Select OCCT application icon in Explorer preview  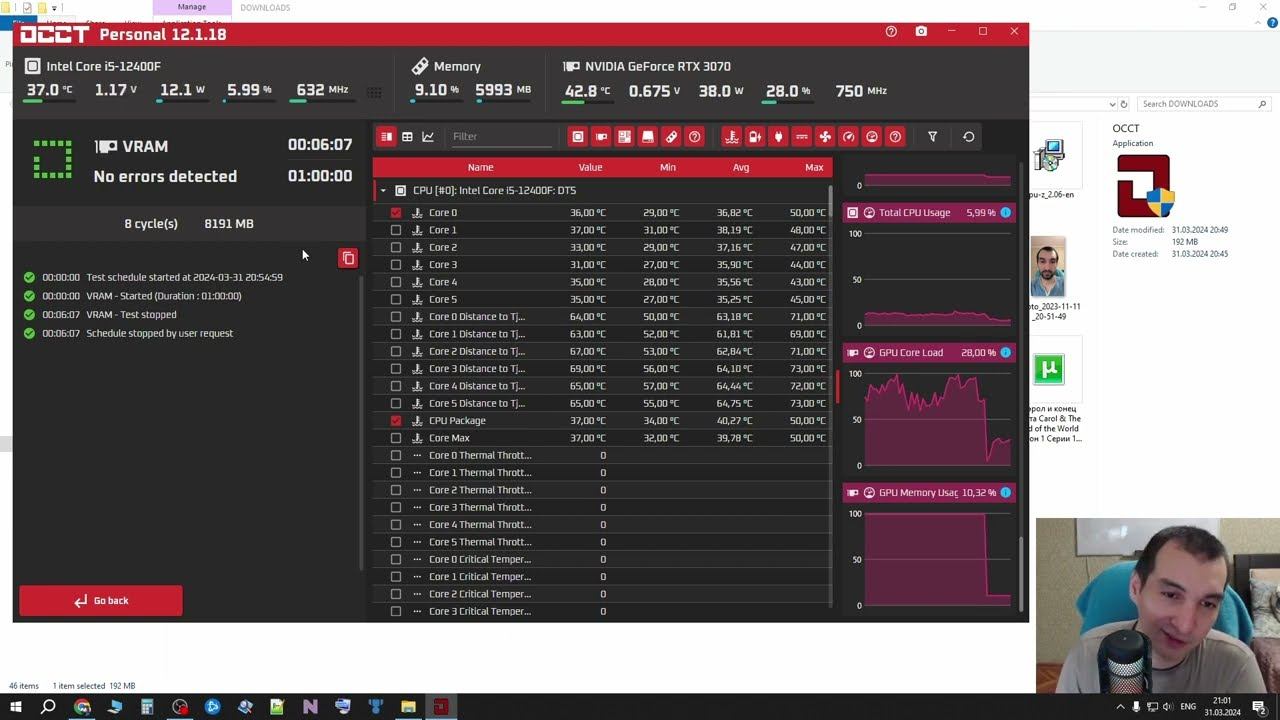[x=1143, y=186]
